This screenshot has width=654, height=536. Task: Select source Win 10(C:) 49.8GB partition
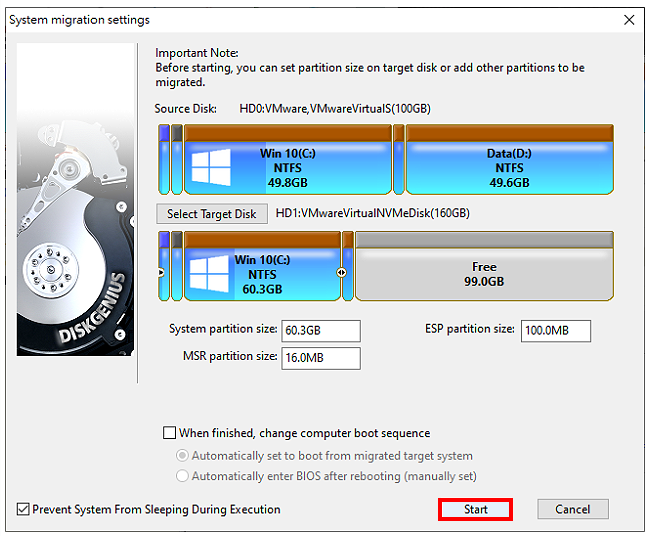pos(288,159)
